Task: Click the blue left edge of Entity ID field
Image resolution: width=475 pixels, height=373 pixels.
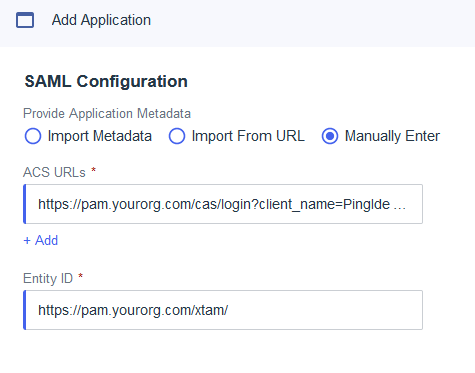Action: 25,310
